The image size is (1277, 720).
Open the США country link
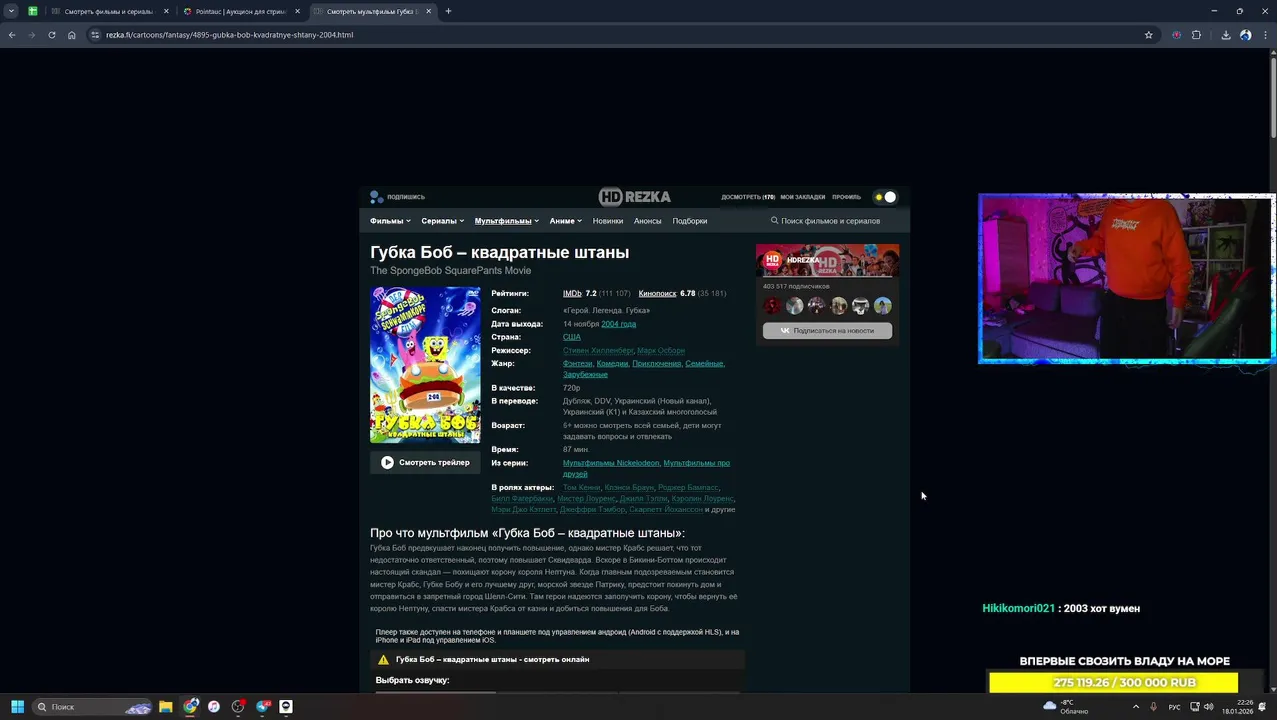pos(571,337)
